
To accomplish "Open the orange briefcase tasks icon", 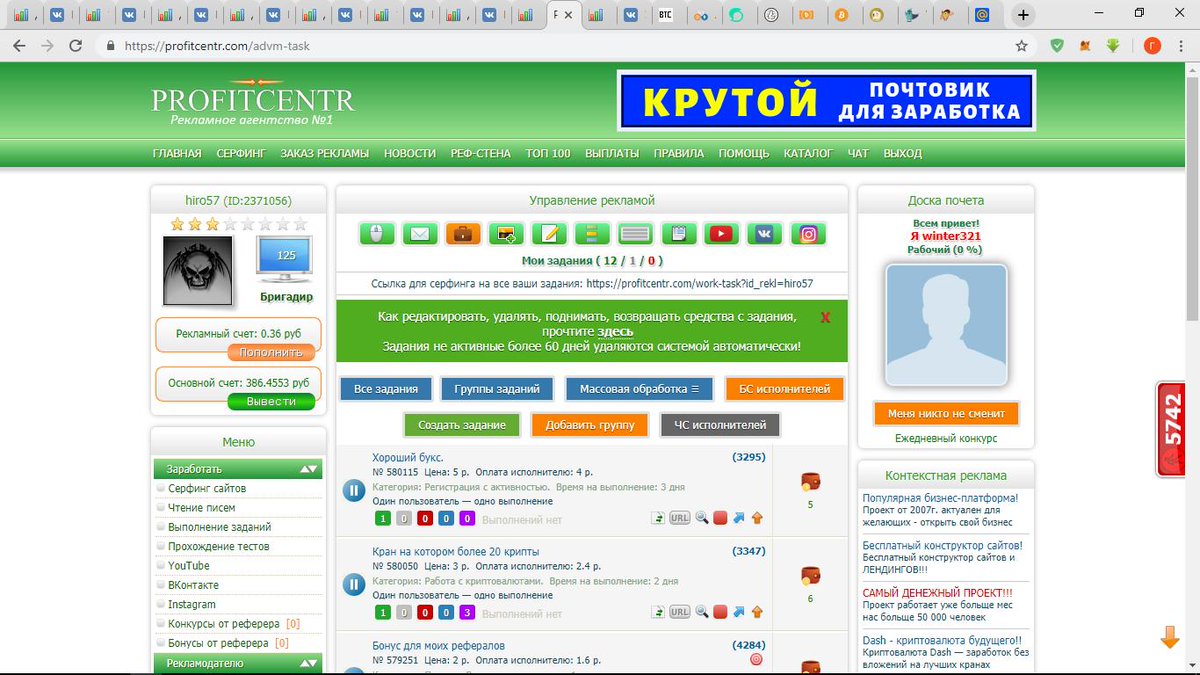I will tap(463, 234).
